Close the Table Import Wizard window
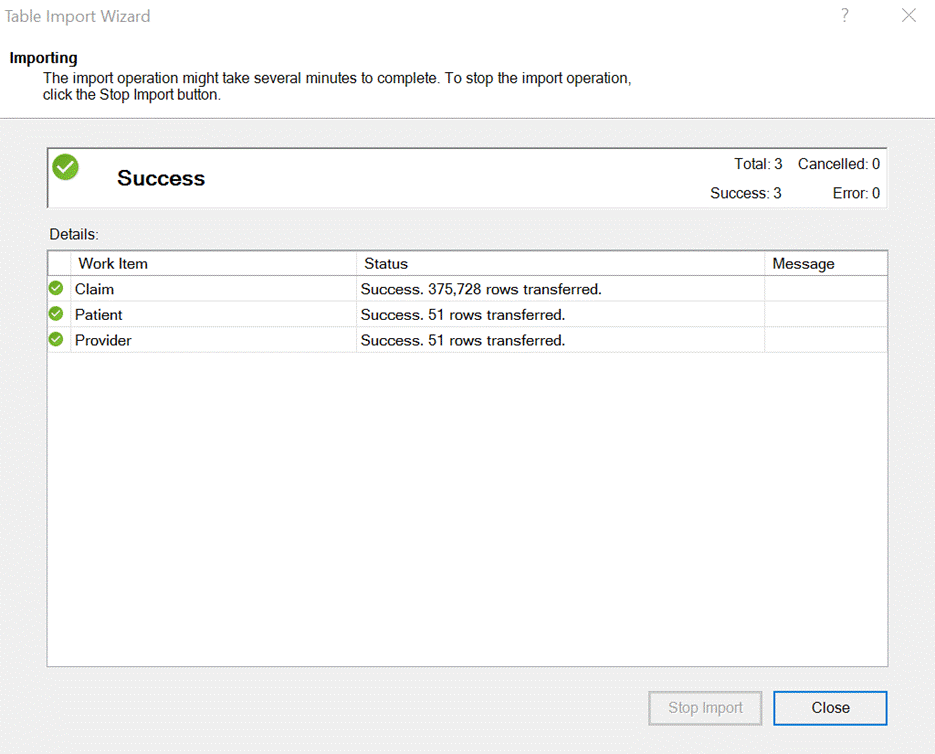The image size is (935, 754). click(909, 16)
